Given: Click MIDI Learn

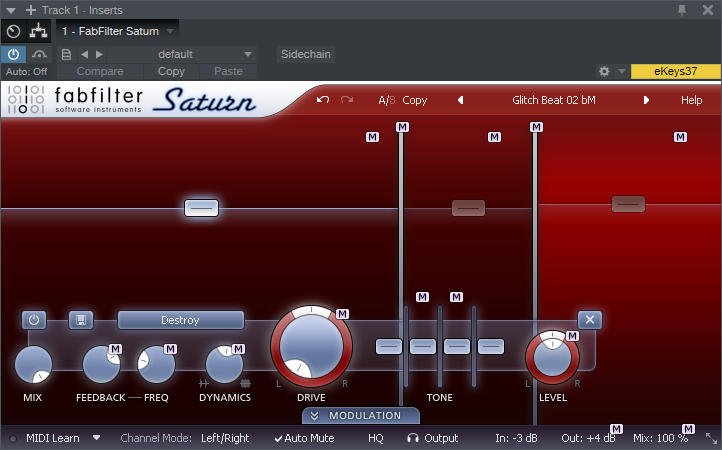Looking at the screenshot, I should [x=52, y=438].
